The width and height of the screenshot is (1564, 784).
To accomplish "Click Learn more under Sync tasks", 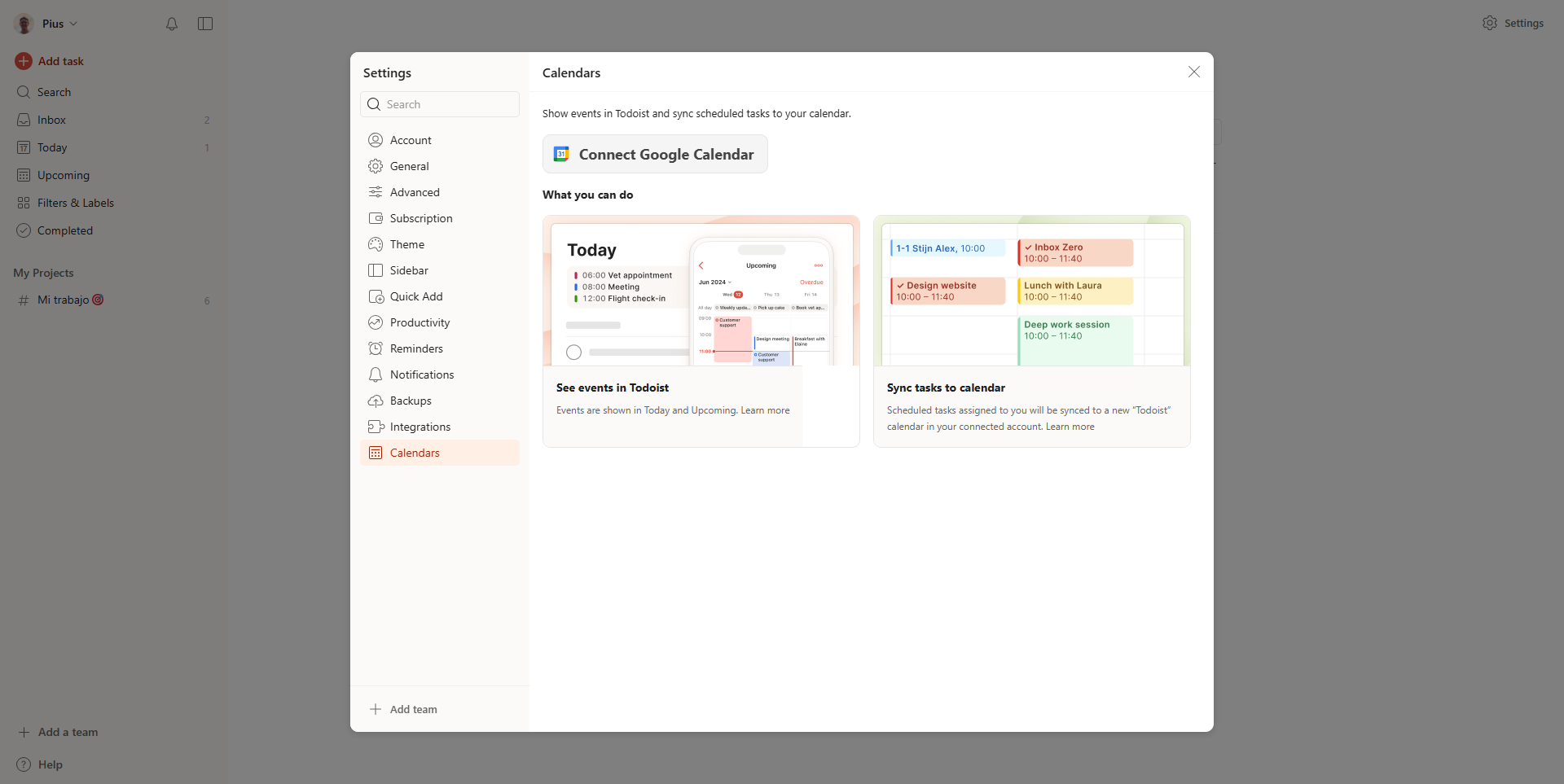I will (x=1070, y=427).
